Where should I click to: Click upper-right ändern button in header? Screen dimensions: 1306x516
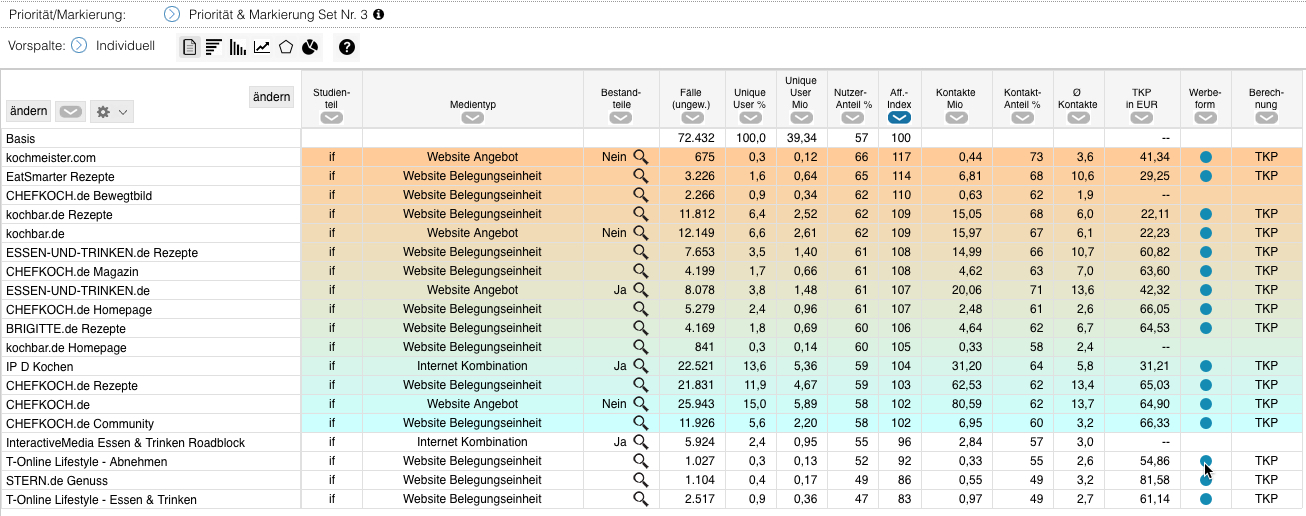[x=271, y=97]
